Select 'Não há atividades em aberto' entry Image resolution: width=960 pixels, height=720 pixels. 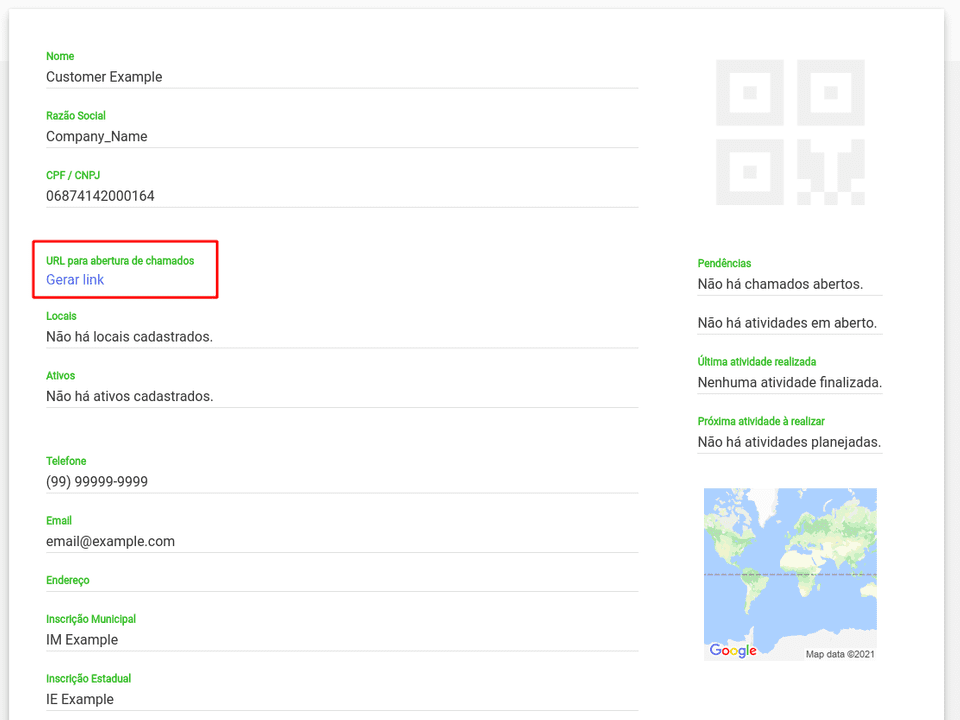785,322
